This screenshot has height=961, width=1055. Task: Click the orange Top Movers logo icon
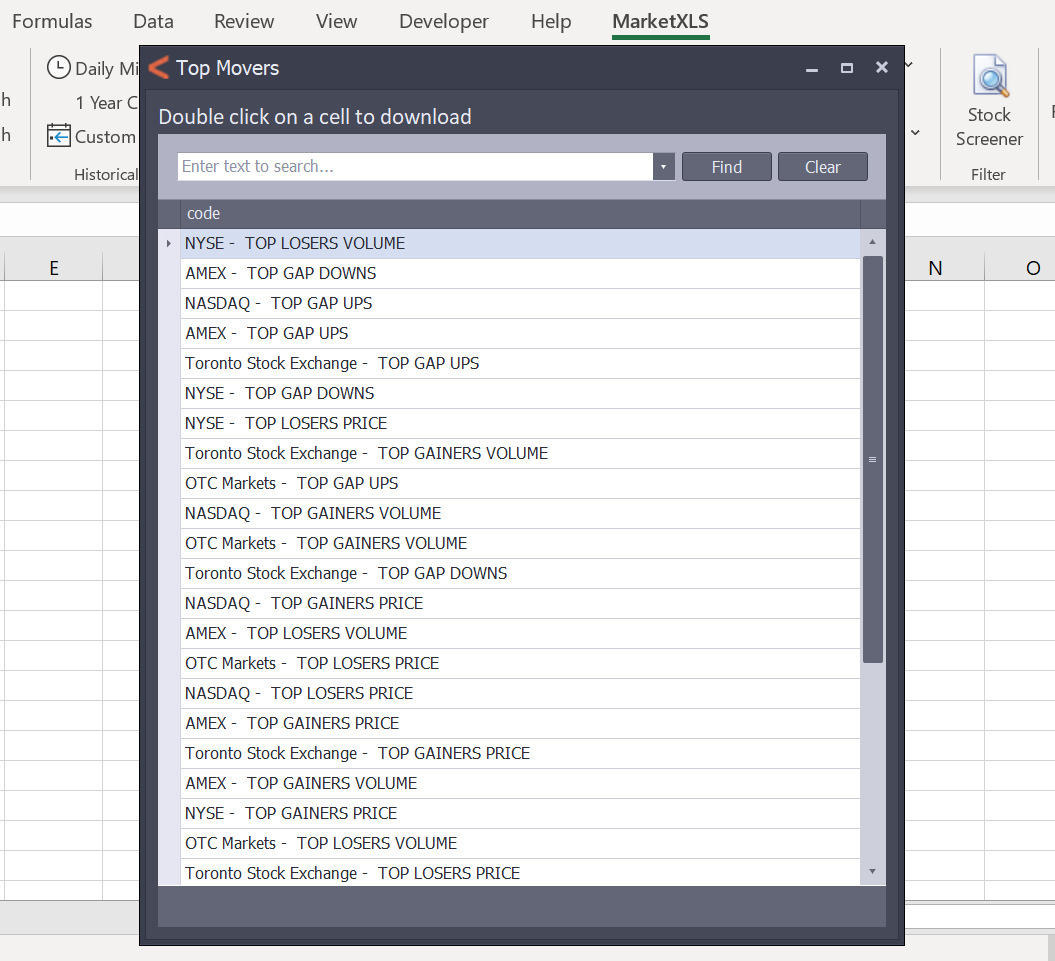tap(158, 68)
